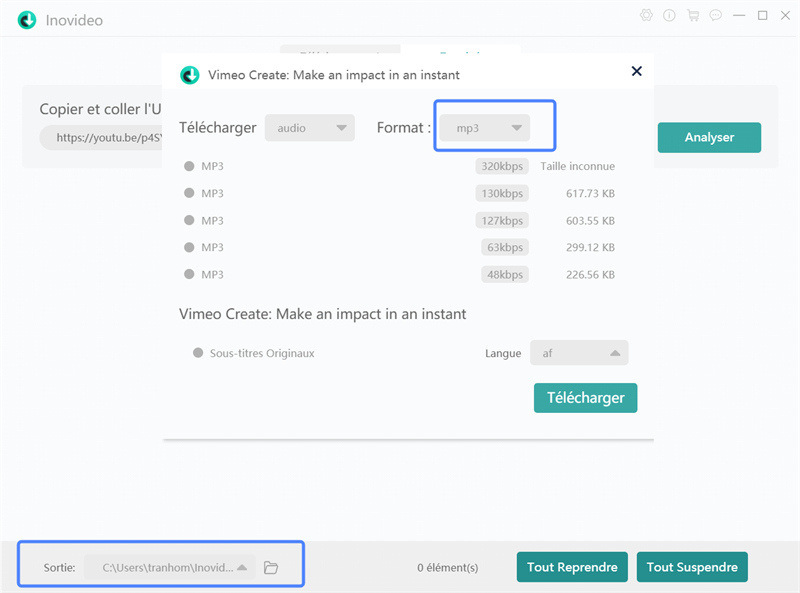
Task: Minimize the Inovideo window
Action: click(739, 16)
